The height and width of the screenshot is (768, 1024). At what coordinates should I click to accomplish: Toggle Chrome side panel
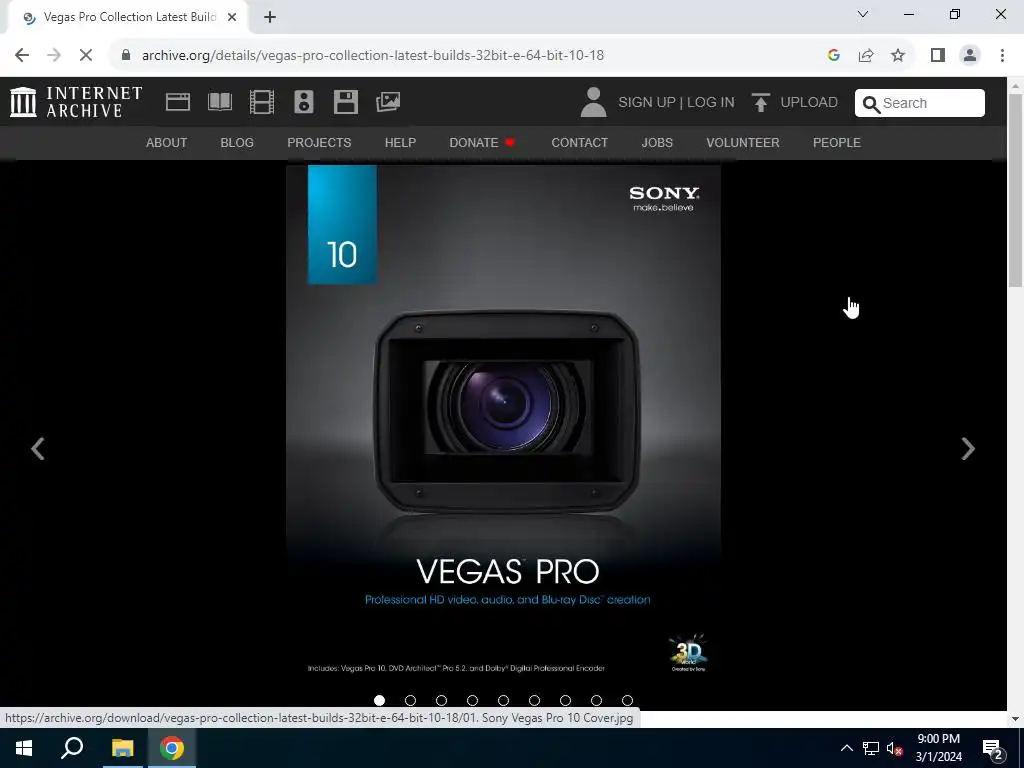938,55
